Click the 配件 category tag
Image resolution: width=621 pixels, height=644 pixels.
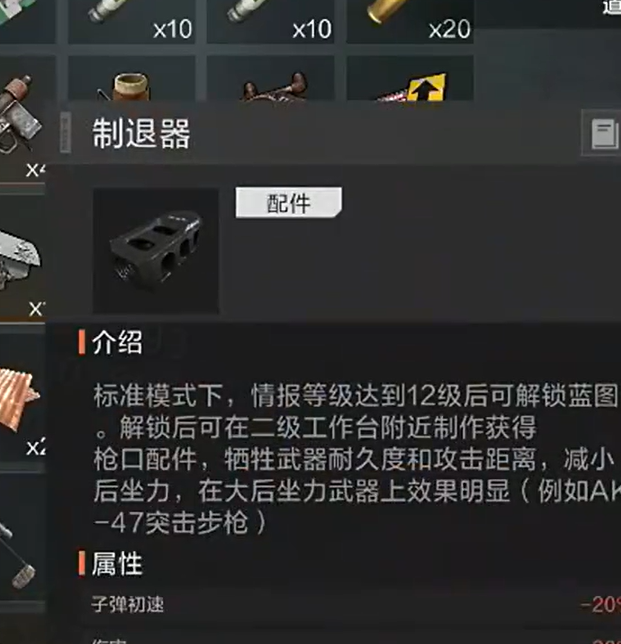coord(288,203)
